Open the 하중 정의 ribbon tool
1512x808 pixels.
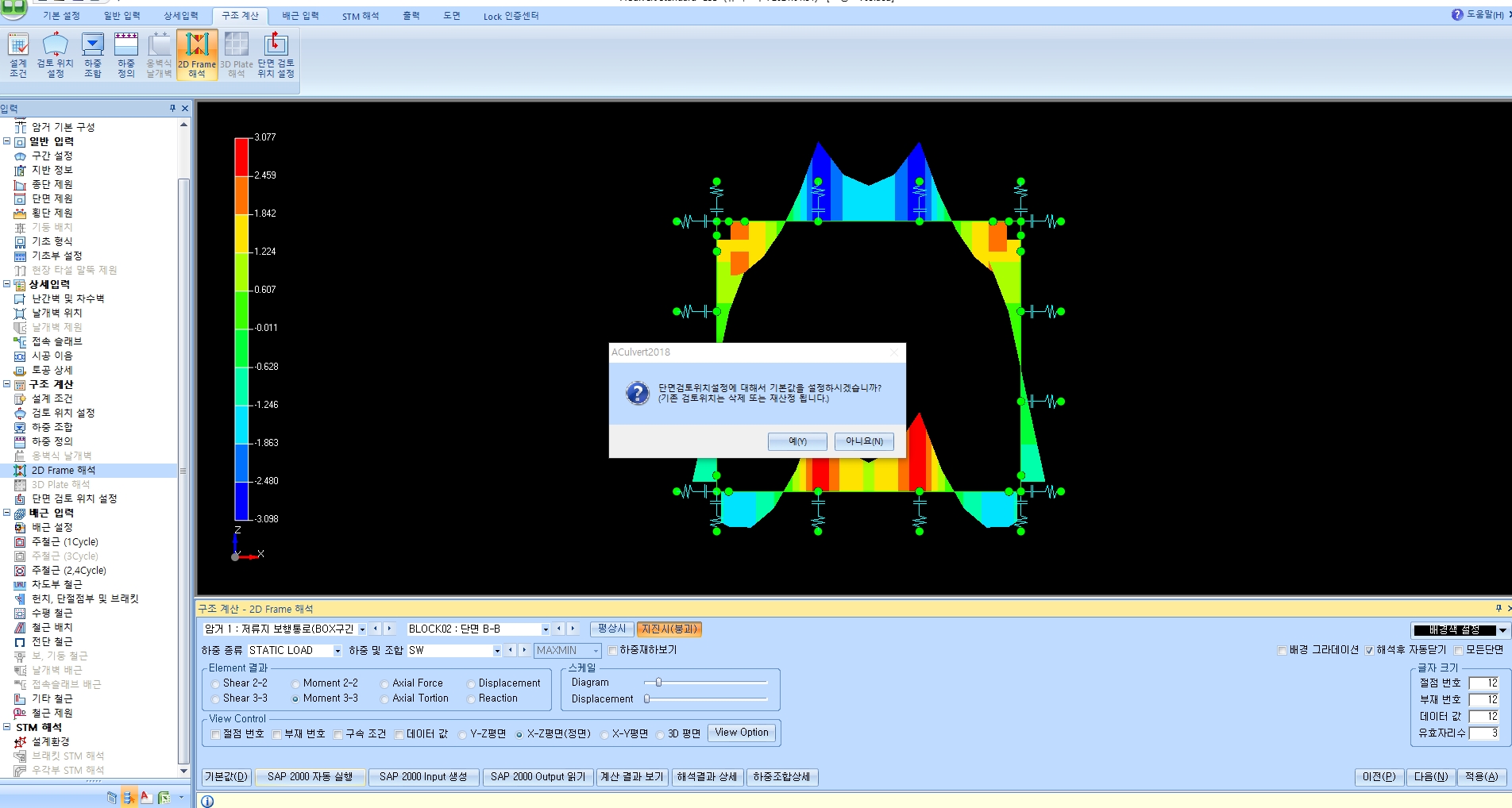[x=126, y=54]
